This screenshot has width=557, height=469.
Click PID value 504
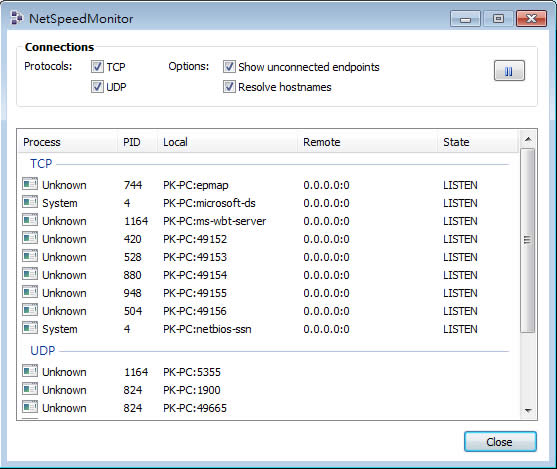coord(133,311)
